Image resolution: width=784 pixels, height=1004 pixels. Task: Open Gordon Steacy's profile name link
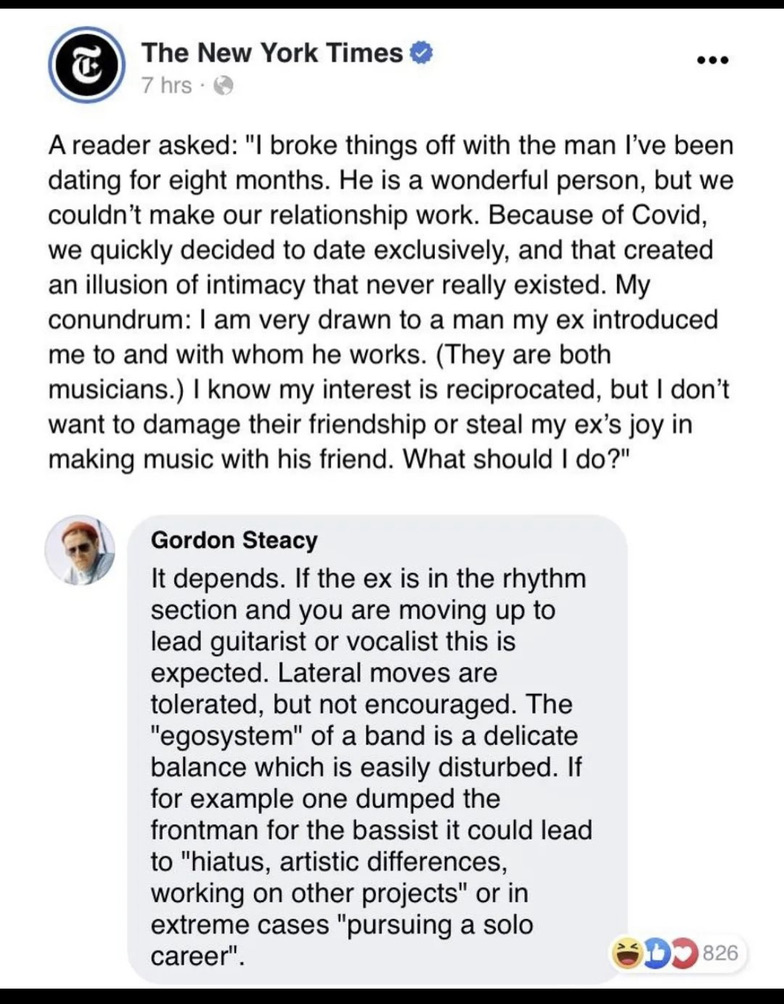[x=233, y=541]
